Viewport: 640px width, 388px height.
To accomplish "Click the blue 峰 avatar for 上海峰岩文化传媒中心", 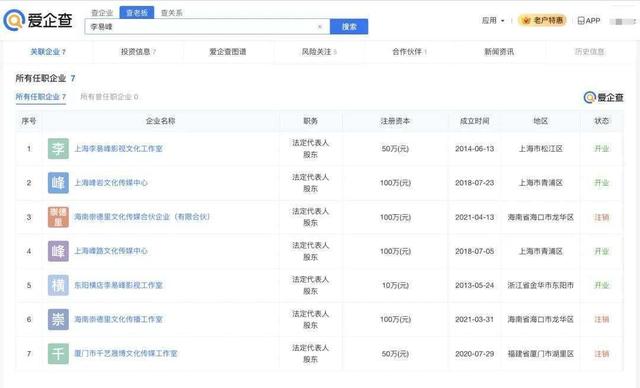I will [x=58, y=183].
